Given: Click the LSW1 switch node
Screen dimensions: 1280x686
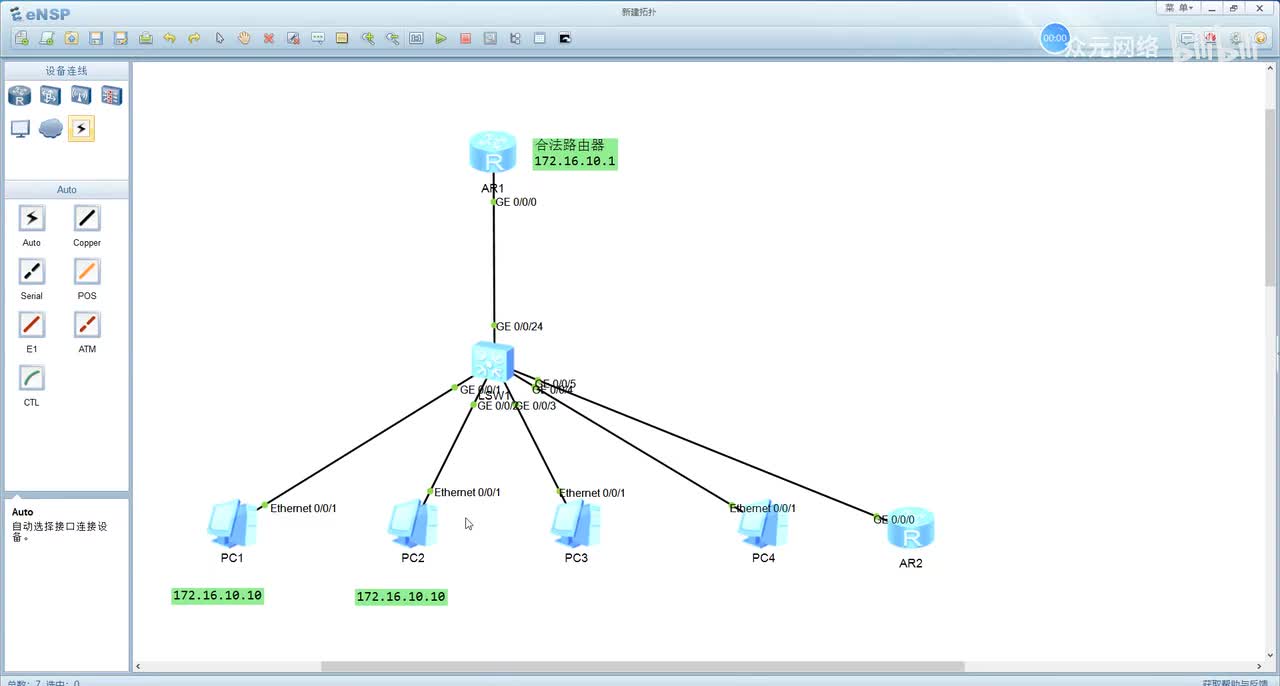Looking at the screenshot, I should point(493,362).
